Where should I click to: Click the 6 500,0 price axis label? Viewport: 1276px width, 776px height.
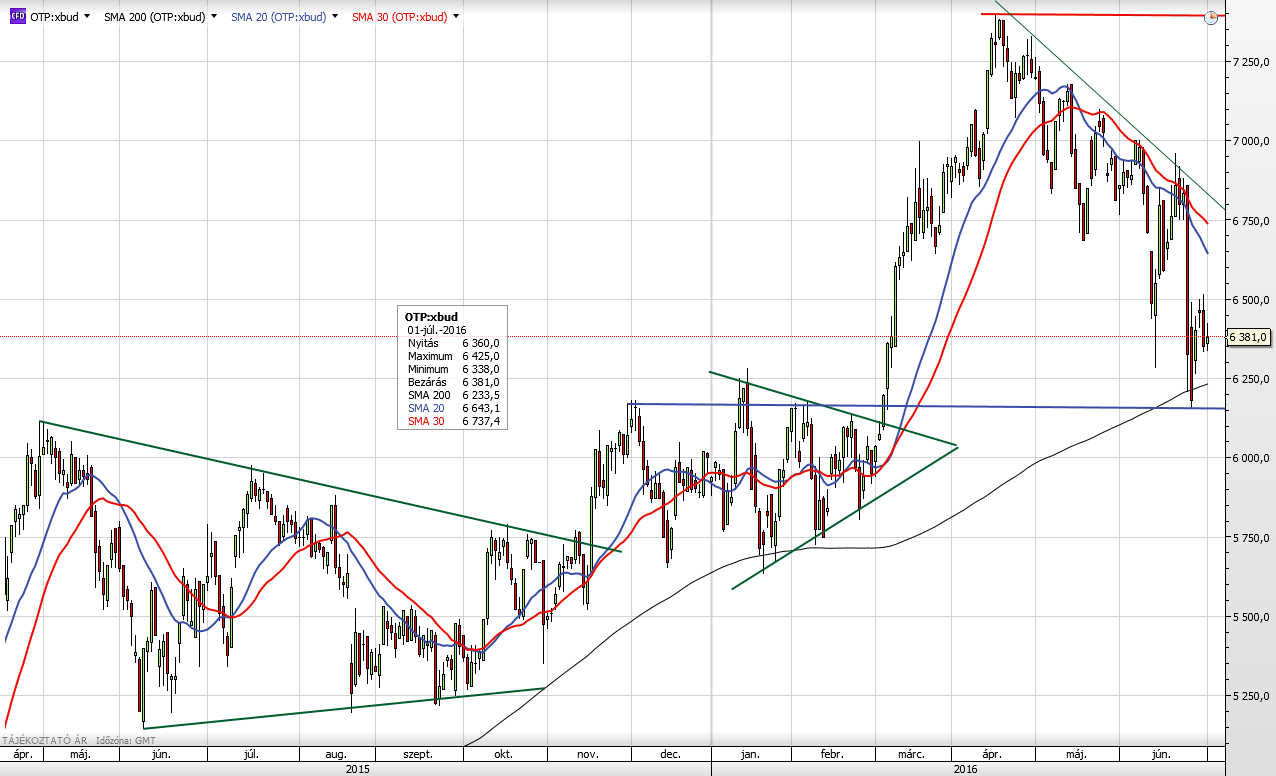coord(1251,300)
